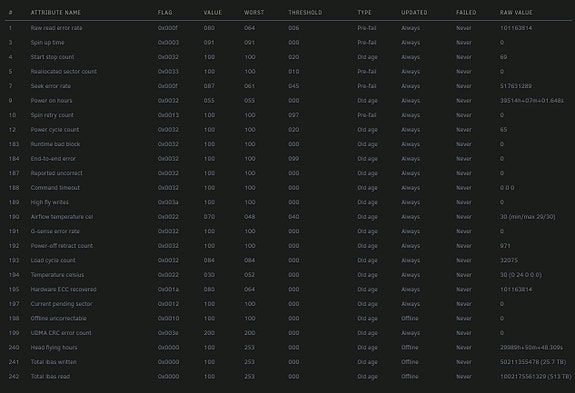
Task: Click flag 0x0010 in Offline uncorrectable row
Action: click(168, 318)
